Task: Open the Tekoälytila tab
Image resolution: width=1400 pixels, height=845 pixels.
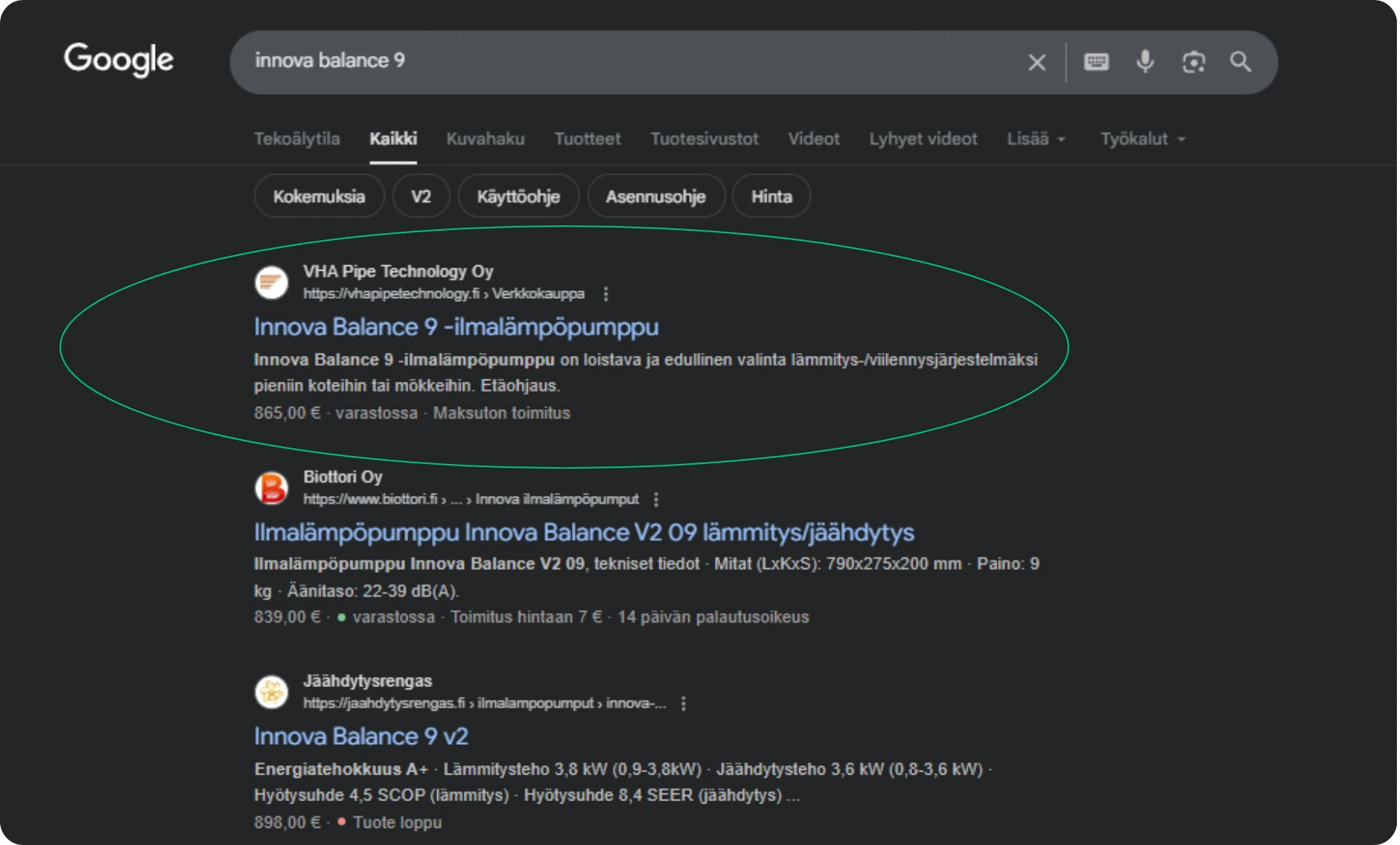Action: [x=297, y=139]
